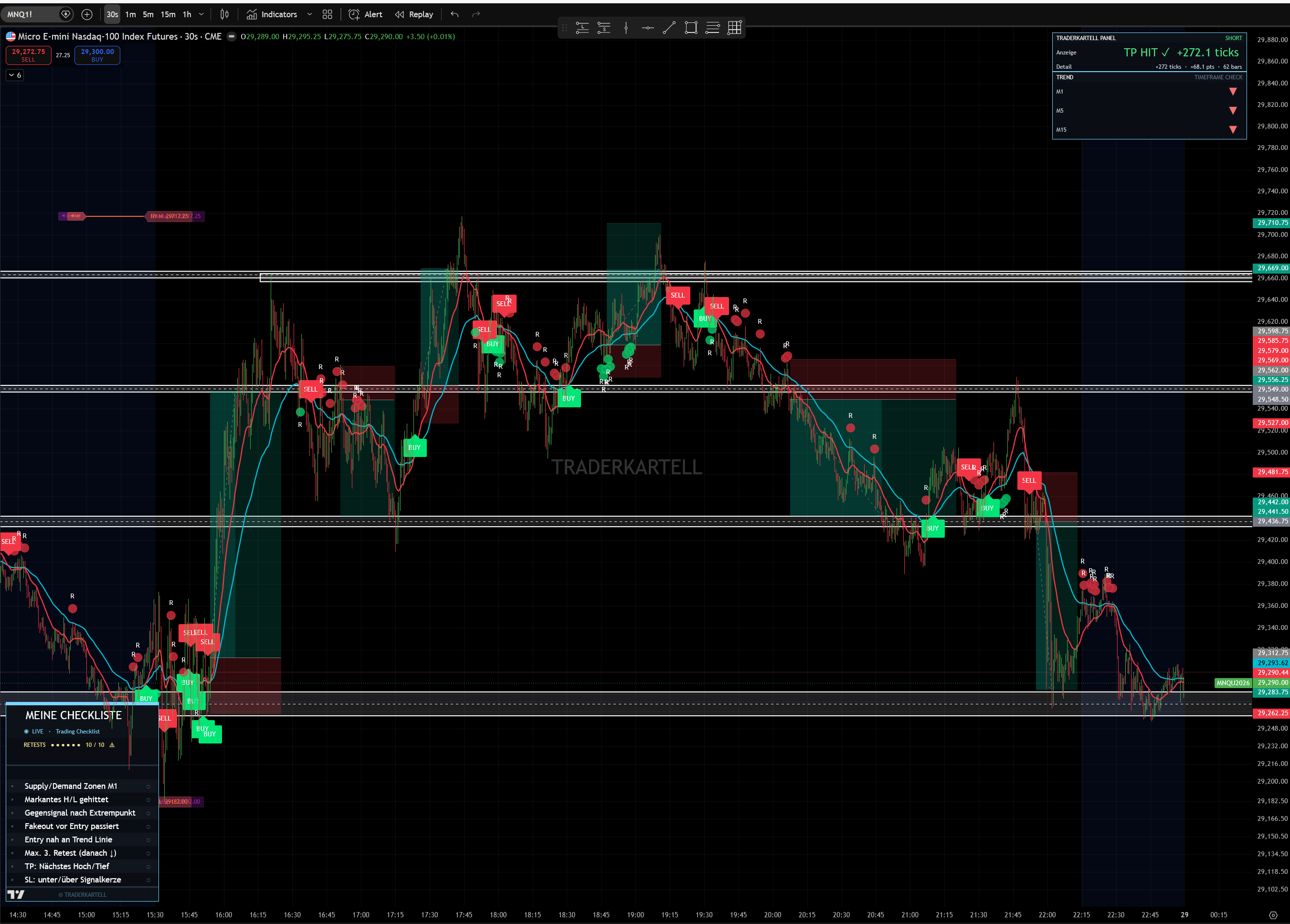Tick the Entry nah an Trend Linie circle
Viewport: 1290px width, 924px height.
148,840
